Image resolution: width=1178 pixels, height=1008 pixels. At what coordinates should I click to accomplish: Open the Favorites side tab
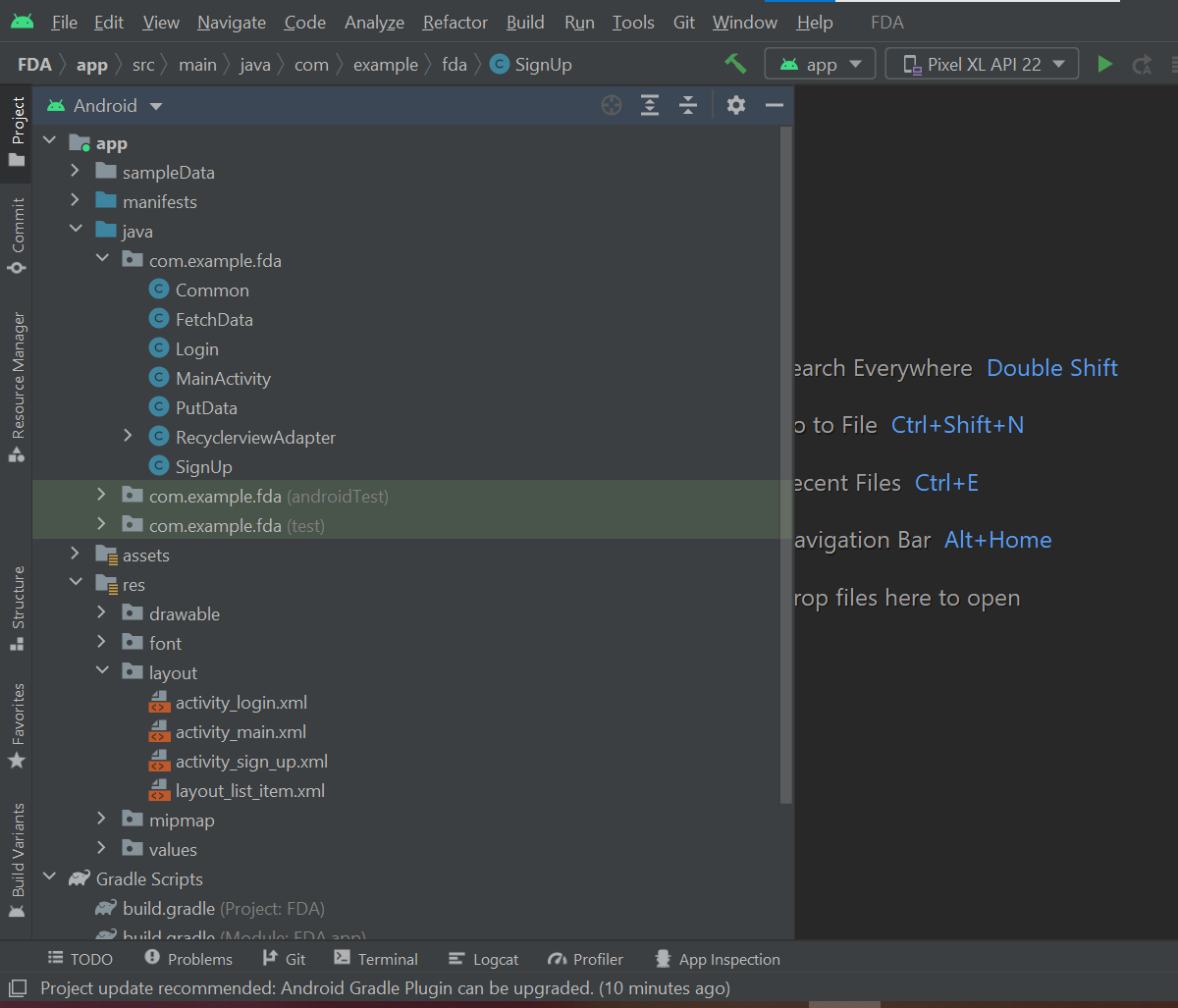[x=17, y=725]
